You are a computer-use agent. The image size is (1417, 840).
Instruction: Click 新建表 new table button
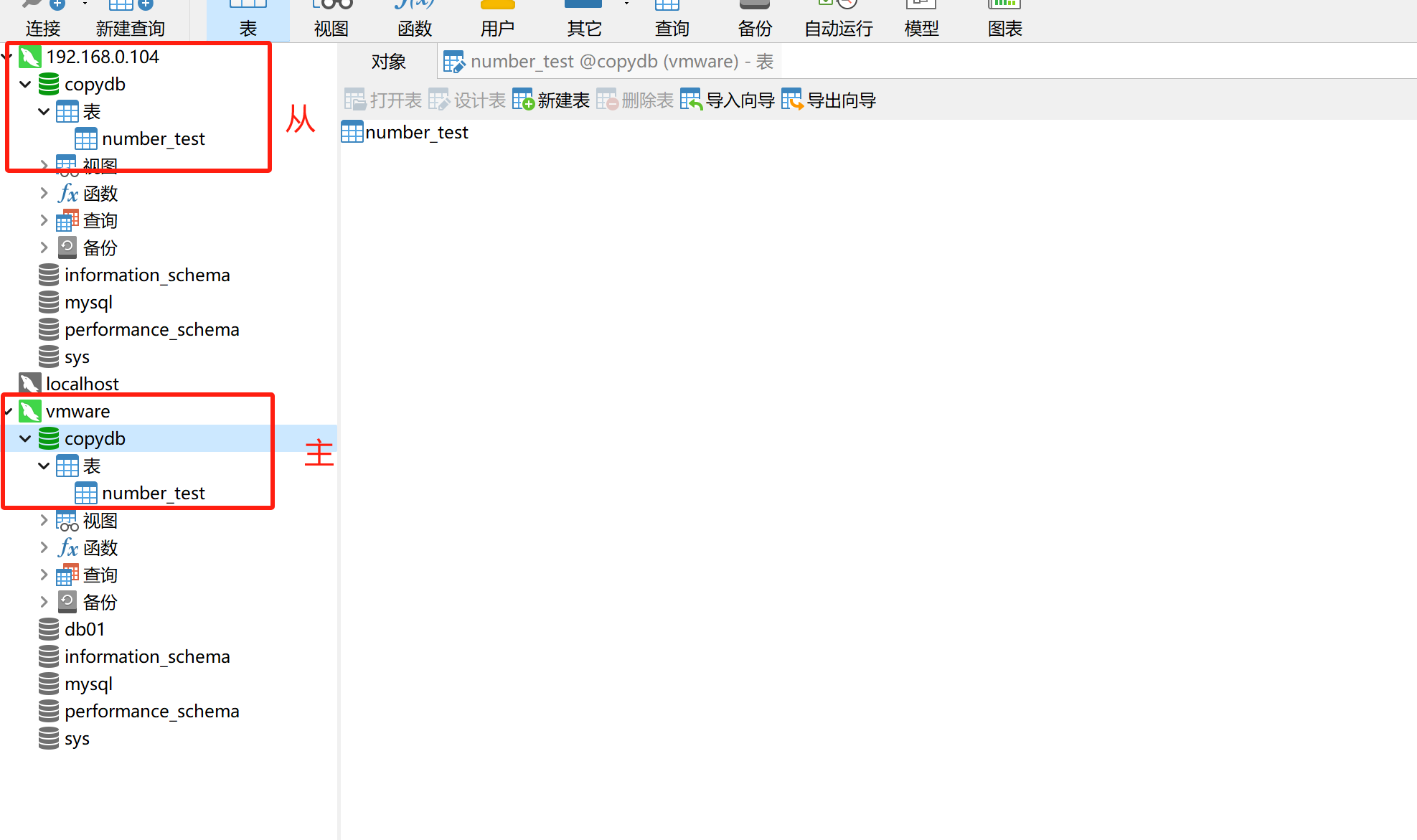[x=551, y=100]
